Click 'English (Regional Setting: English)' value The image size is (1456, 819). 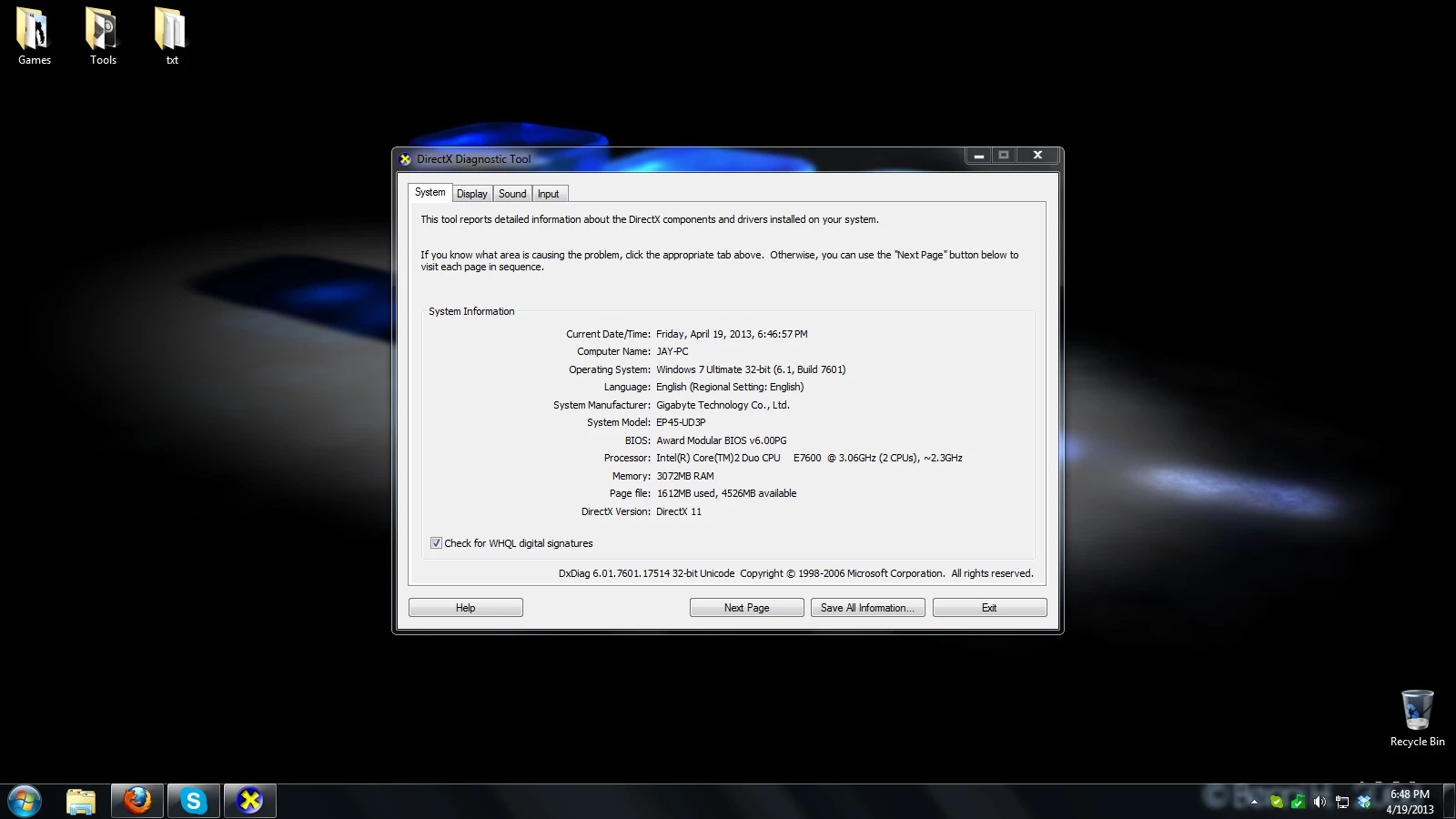730,387
